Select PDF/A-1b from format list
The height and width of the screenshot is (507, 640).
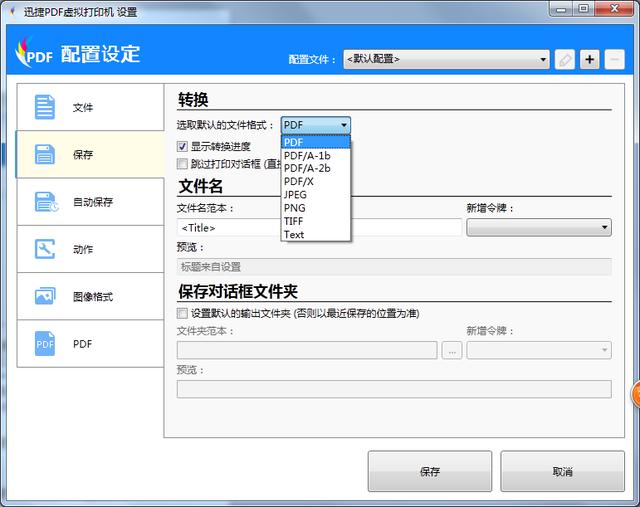click(306, 155)
